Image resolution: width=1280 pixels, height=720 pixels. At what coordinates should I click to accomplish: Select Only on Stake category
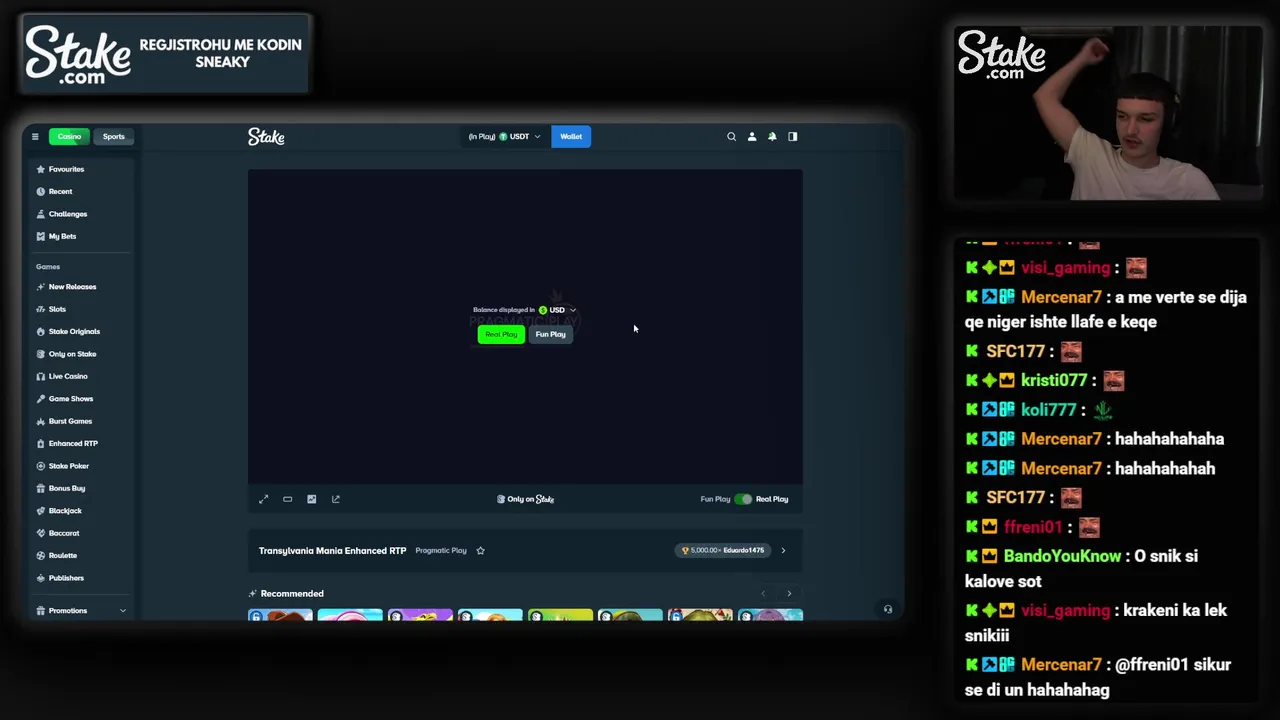(72, 354)
